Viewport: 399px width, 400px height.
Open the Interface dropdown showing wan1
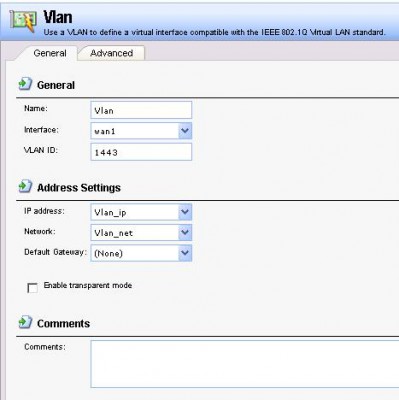click(141, 131)
